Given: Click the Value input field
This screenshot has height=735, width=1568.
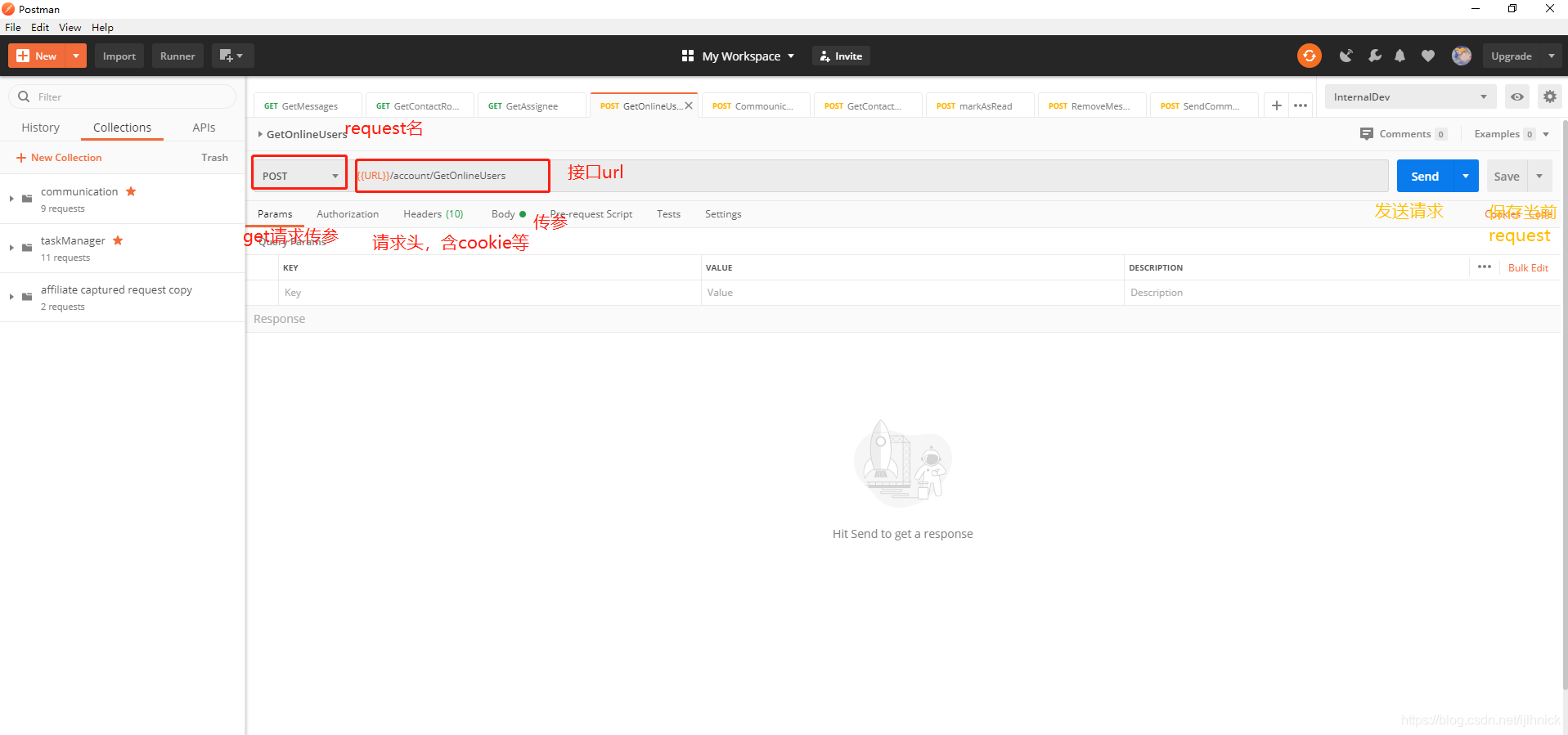Looking at the screenshot, I should pyautogui.click(x=912, y=293).
